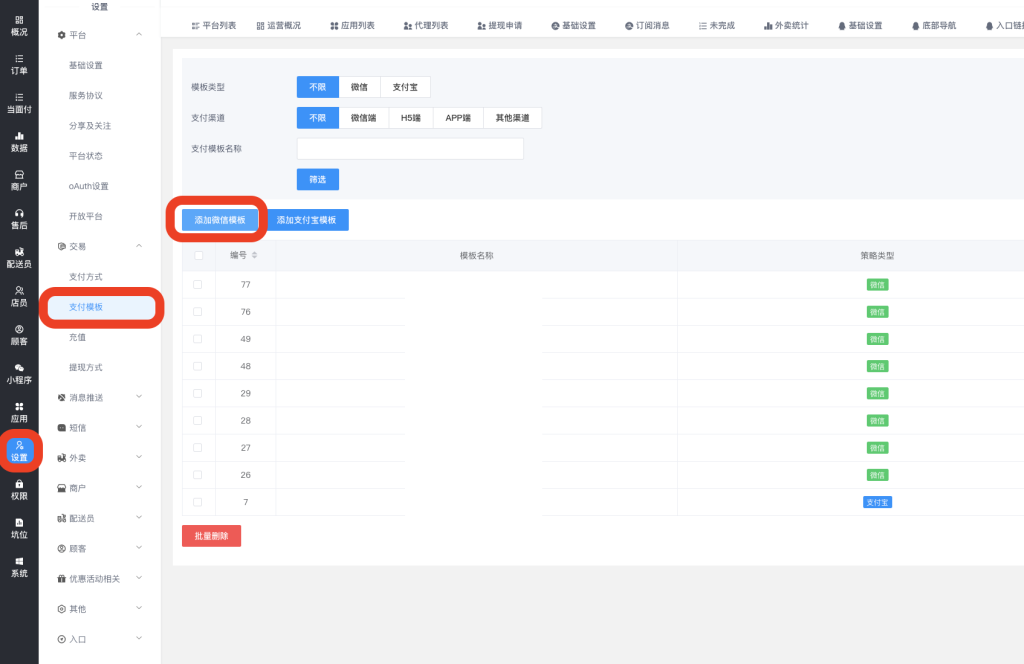Click the 订单 orders sidebar icon
Image resolution: width=1024 pixels, height=664 pixels.
point(19,58)
